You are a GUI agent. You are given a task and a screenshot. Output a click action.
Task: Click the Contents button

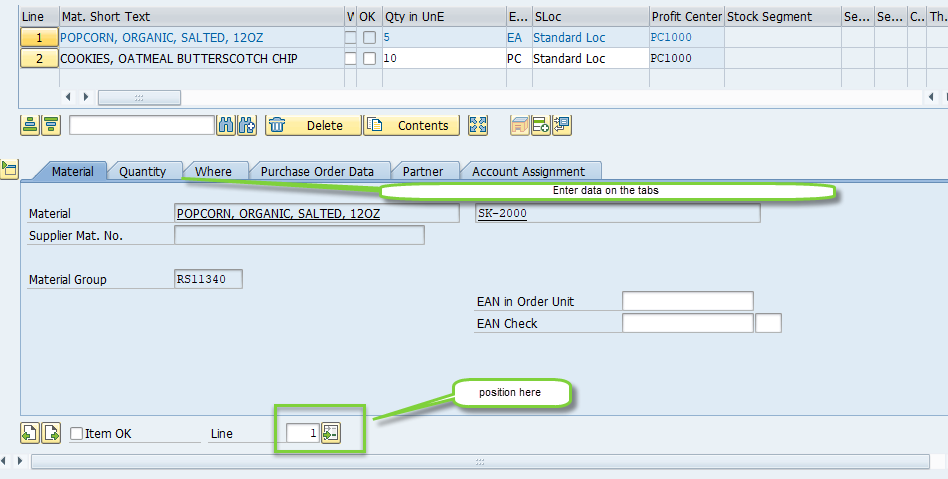(x=411, y=125)
